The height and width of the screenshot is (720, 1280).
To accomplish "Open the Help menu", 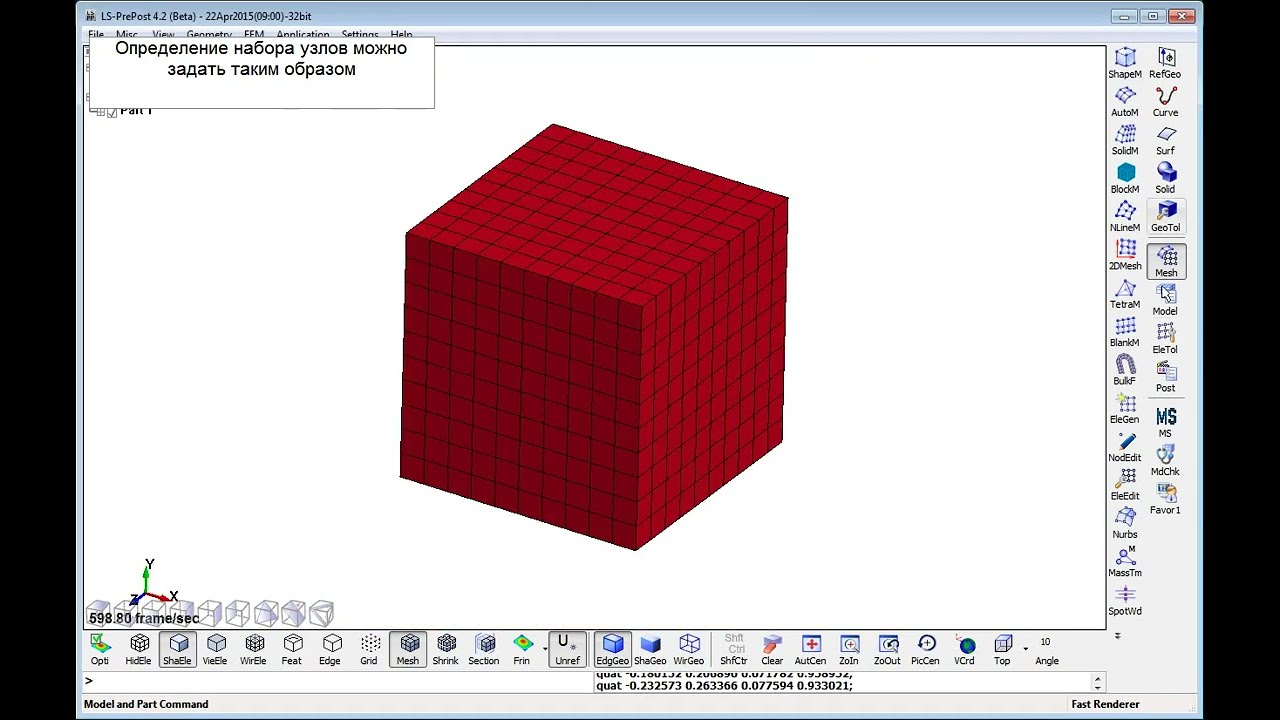I will (401, 35).
